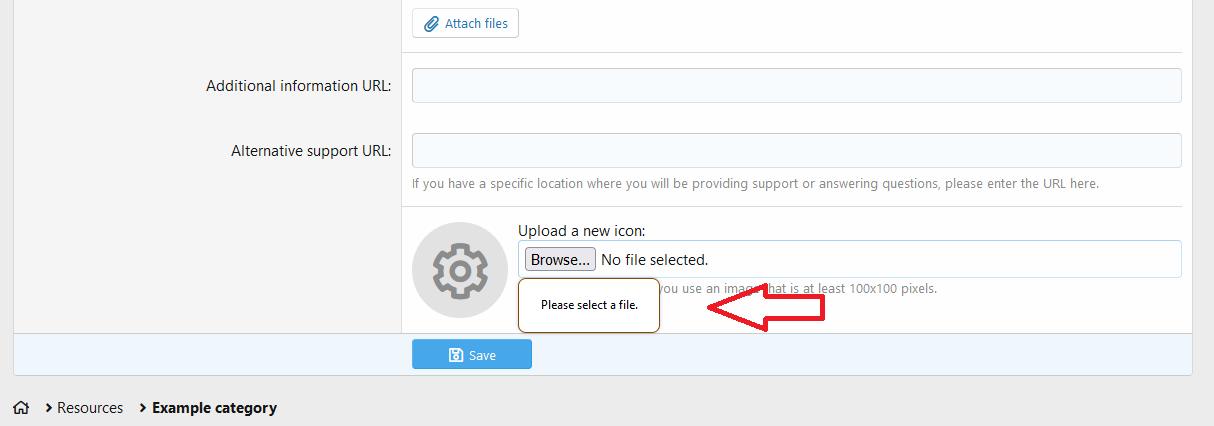Image resolution: width=1214 pixels, height=426 pixels.
Task: Navigate to Example category breadcrumb
Action: click(214, 408)
